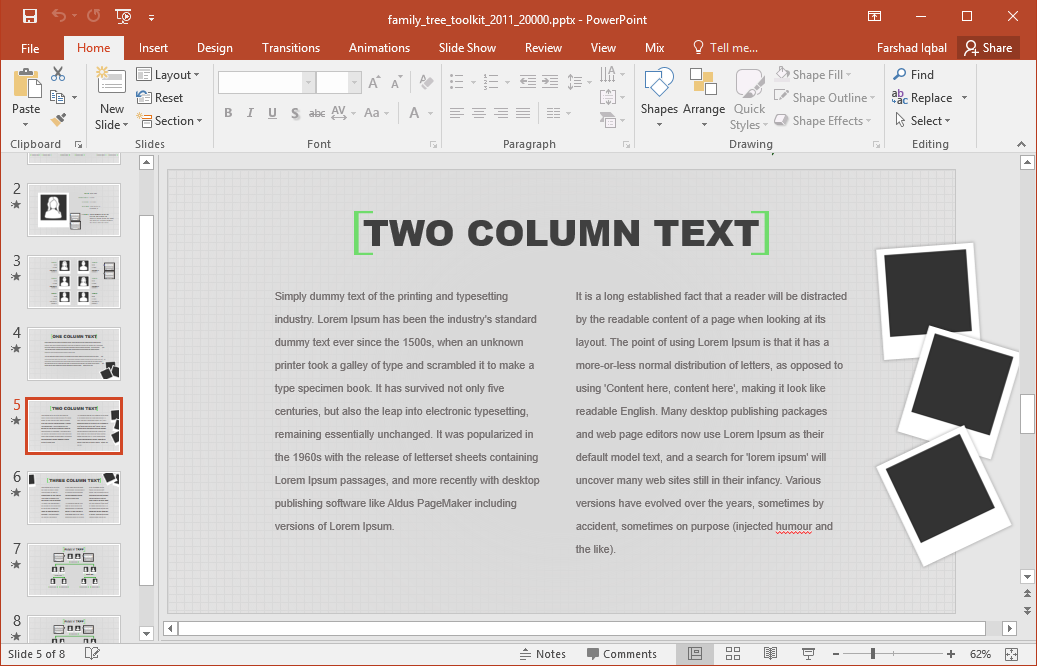
Task: Click the Share button
Action: tap(986, 48)
